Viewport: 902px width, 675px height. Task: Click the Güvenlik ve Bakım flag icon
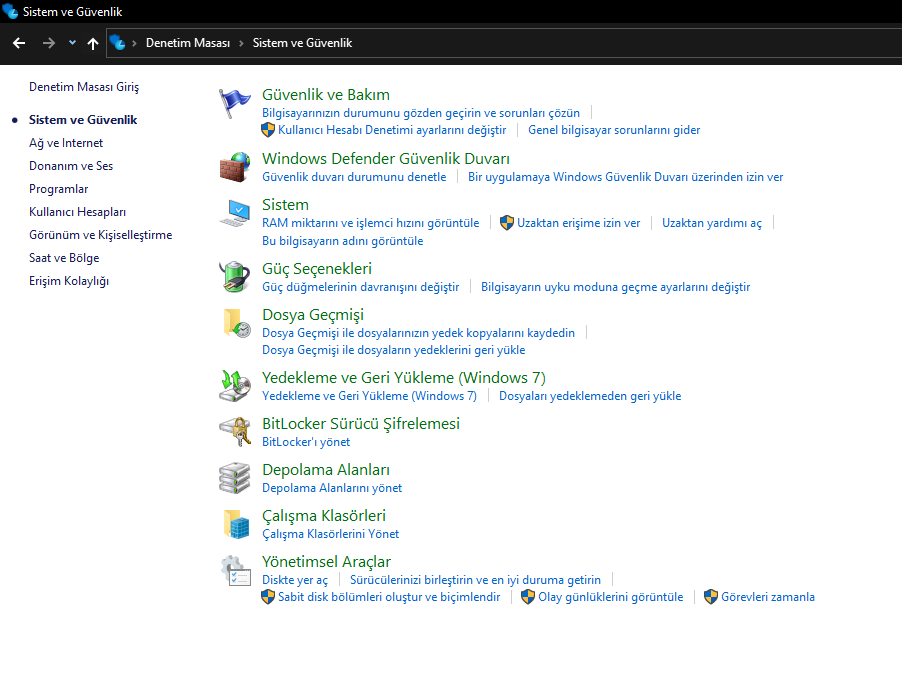[x=235, y=104]
